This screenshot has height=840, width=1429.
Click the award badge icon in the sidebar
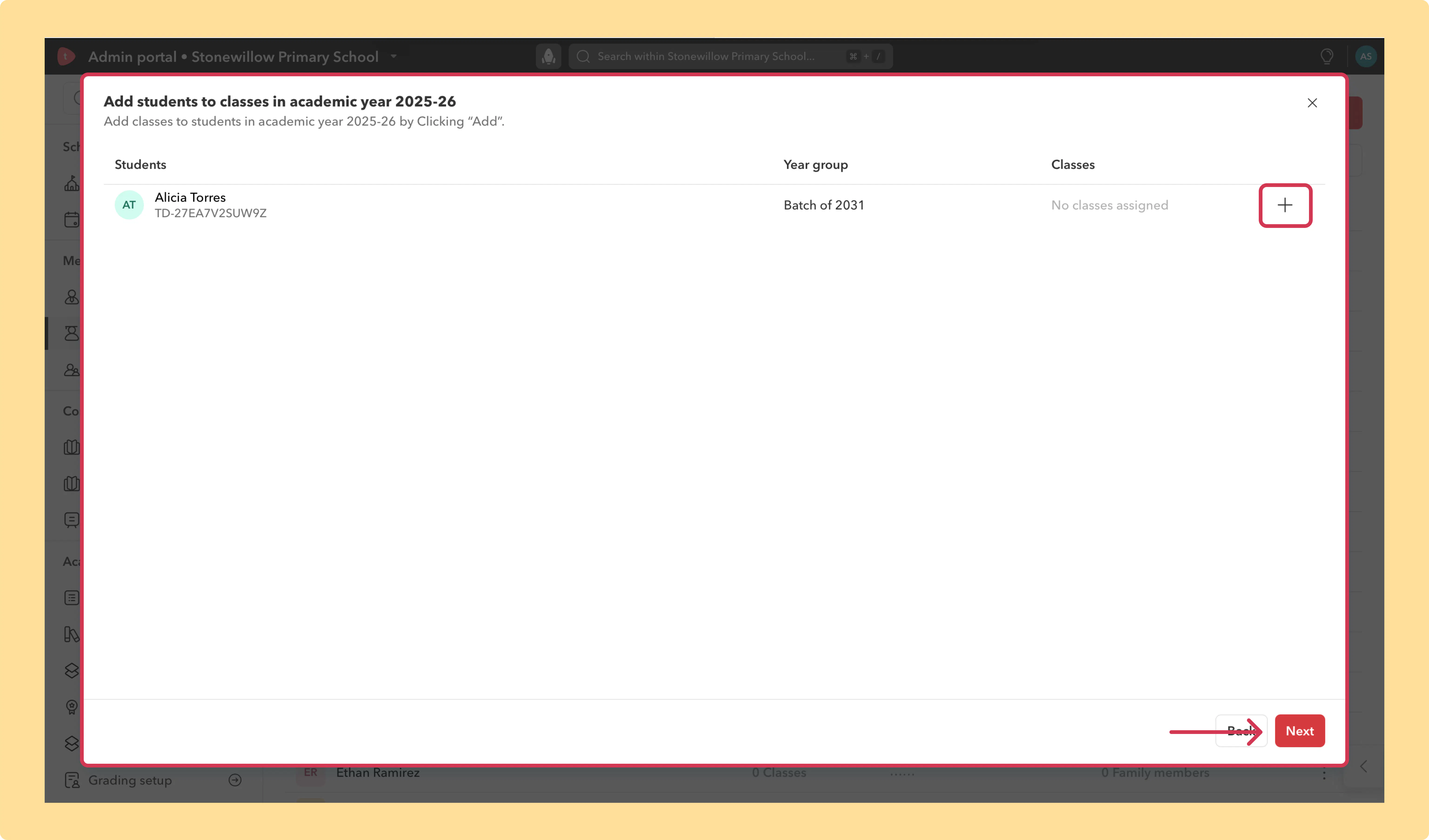pos(72,707)
